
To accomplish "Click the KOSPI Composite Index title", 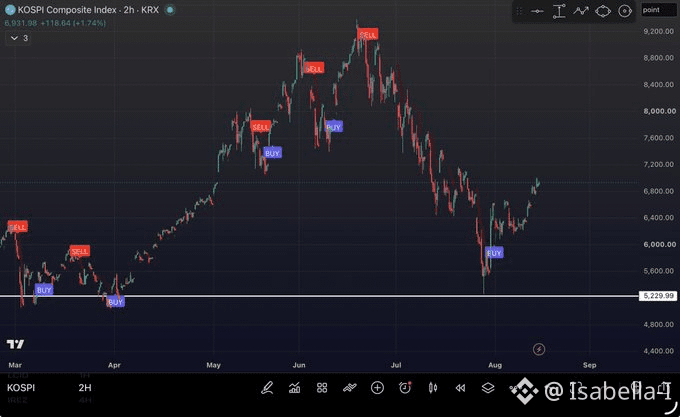I will [x=67, y=10].
